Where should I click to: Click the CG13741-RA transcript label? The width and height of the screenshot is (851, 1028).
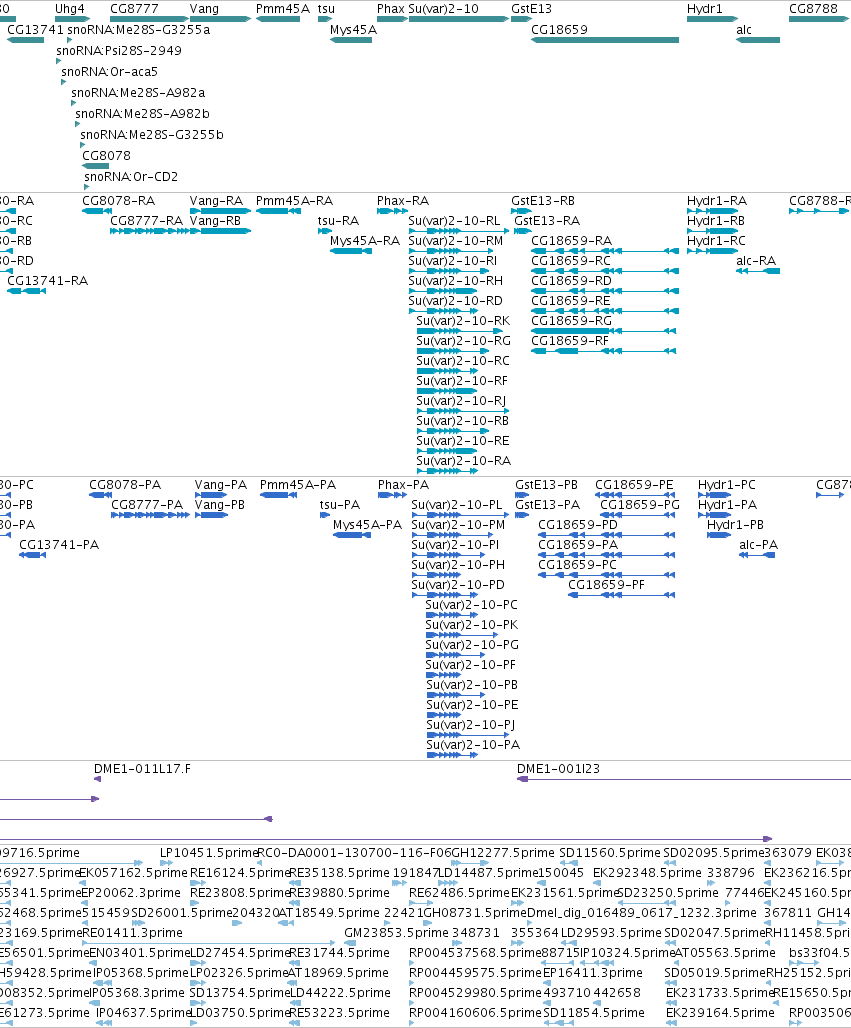tap(47, 281)
